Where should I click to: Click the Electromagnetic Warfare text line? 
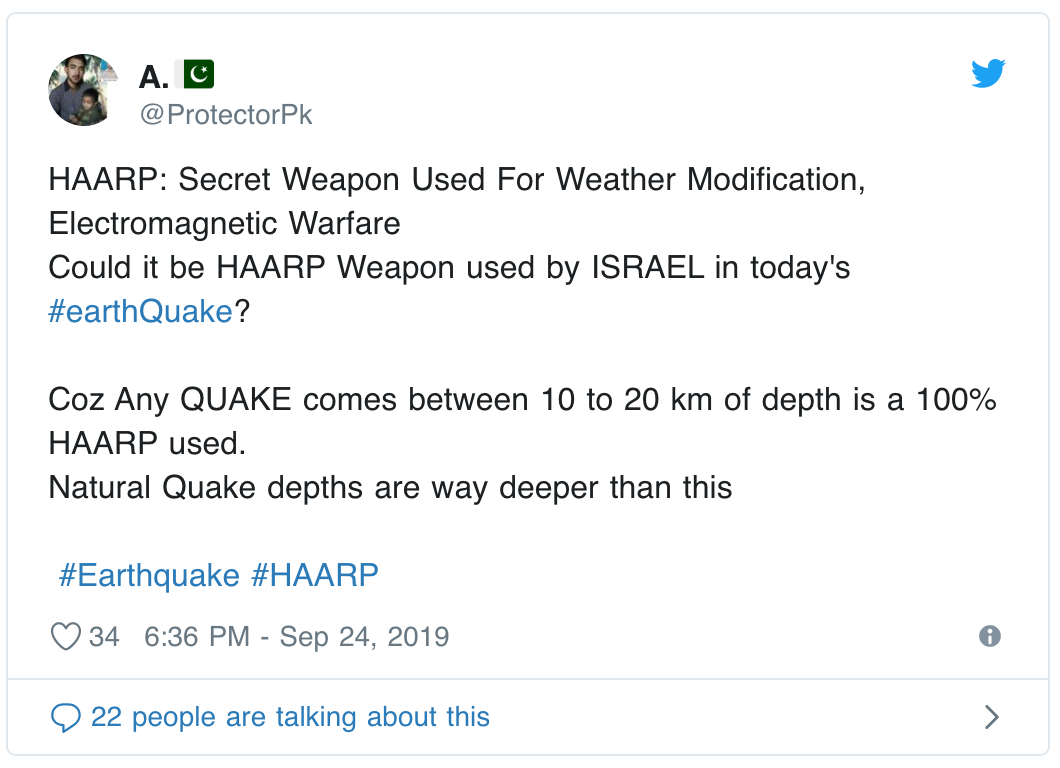tap(224, 224)
